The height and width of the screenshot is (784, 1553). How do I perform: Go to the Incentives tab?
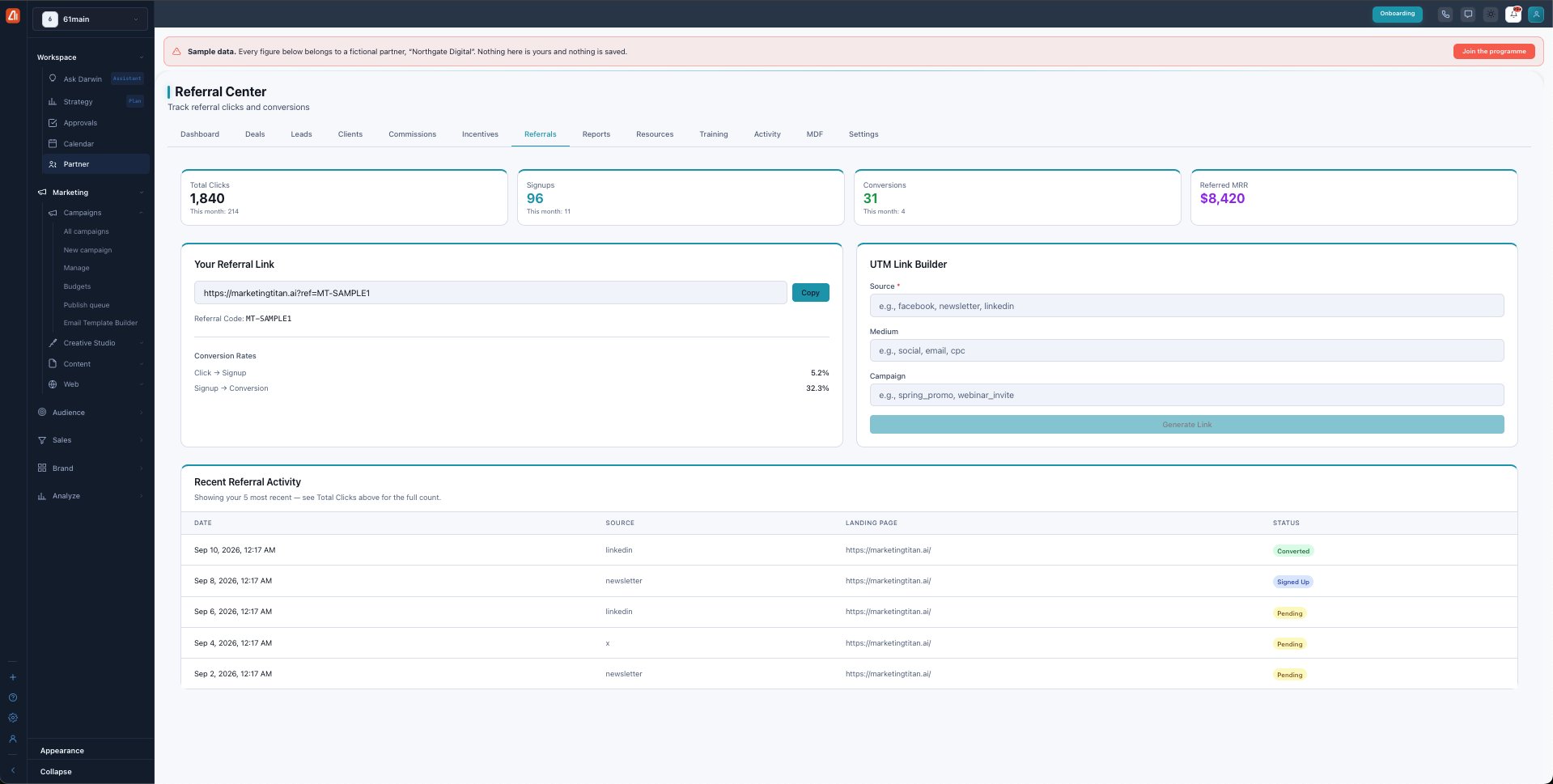coord(480,134)
